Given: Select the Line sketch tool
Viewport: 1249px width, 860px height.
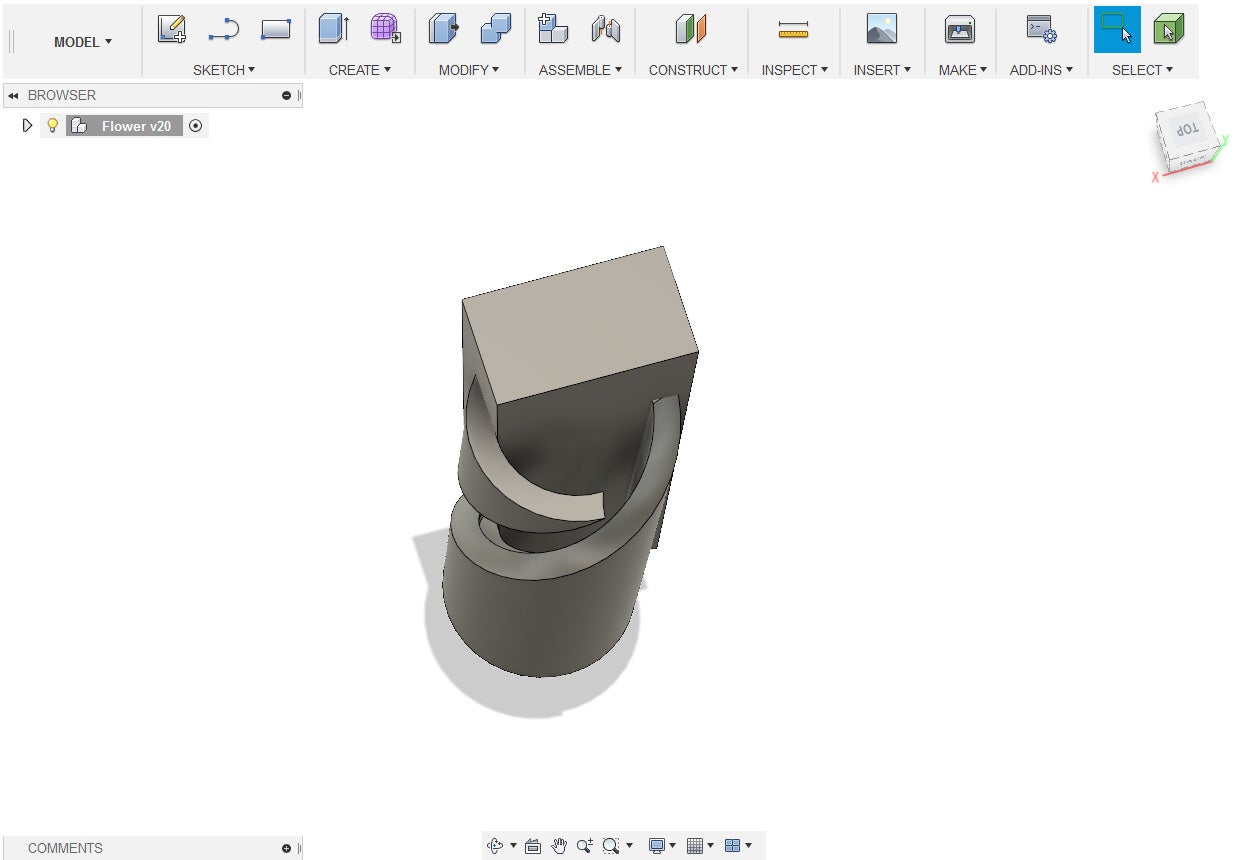Looking at the screenshot, I should pos(223,30).
